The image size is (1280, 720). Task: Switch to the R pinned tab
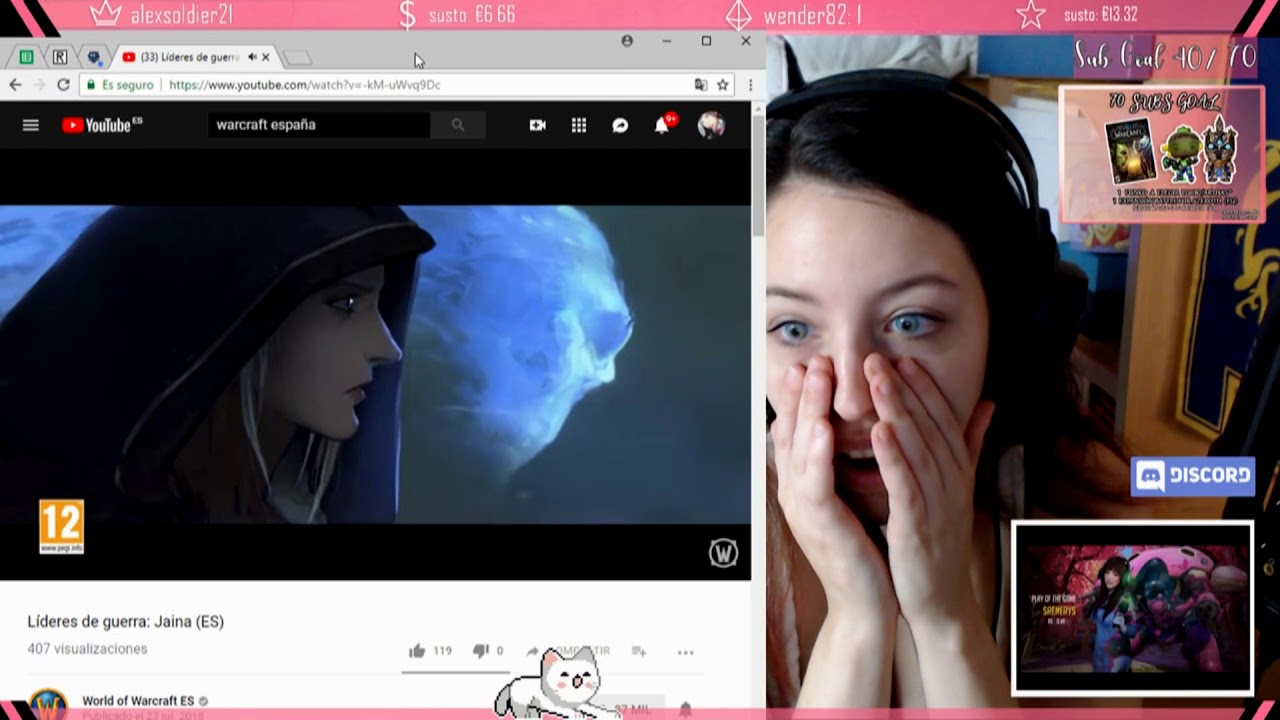60,57
